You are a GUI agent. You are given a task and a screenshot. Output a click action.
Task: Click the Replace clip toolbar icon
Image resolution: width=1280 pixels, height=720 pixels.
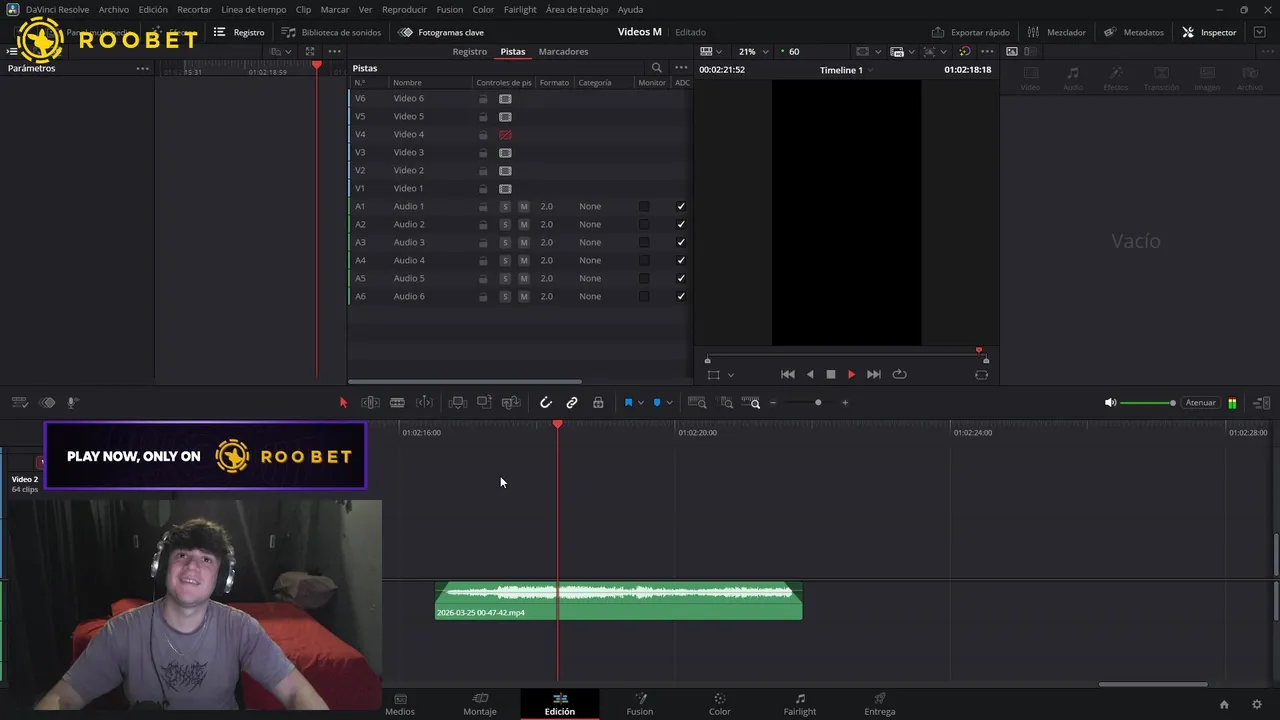[511, 403]
